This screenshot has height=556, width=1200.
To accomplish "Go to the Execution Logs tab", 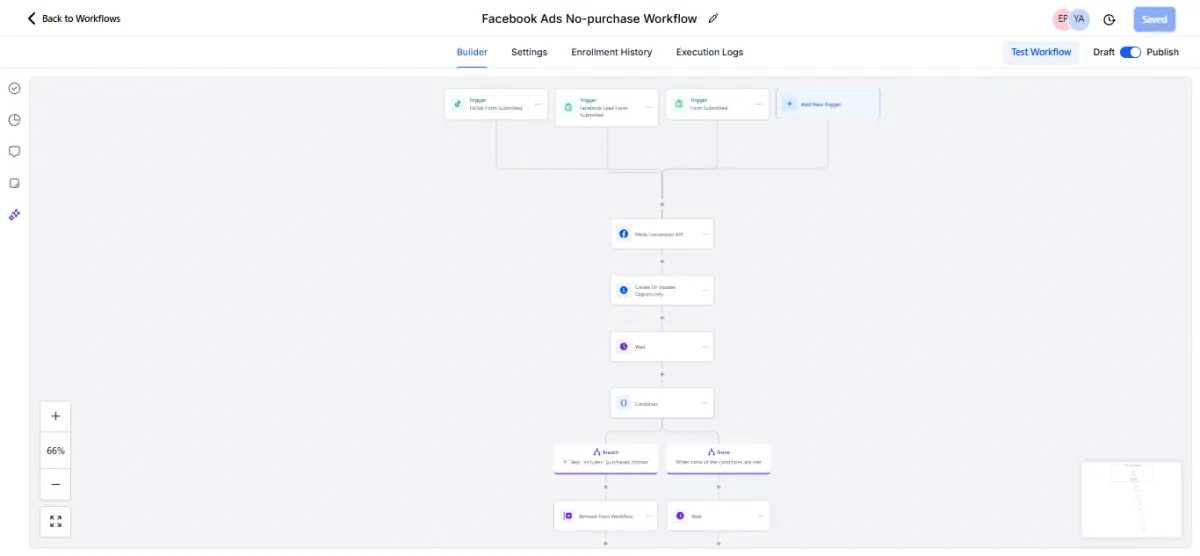I will (709, 52).
